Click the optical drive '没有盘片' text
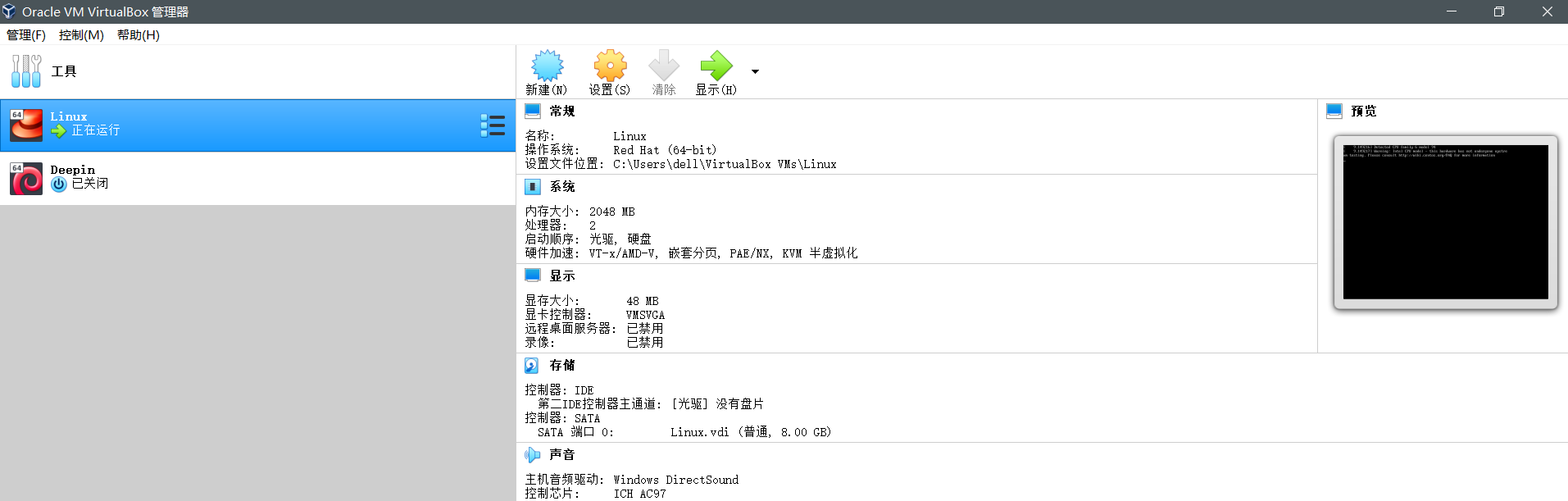 (x=739, y=404)
